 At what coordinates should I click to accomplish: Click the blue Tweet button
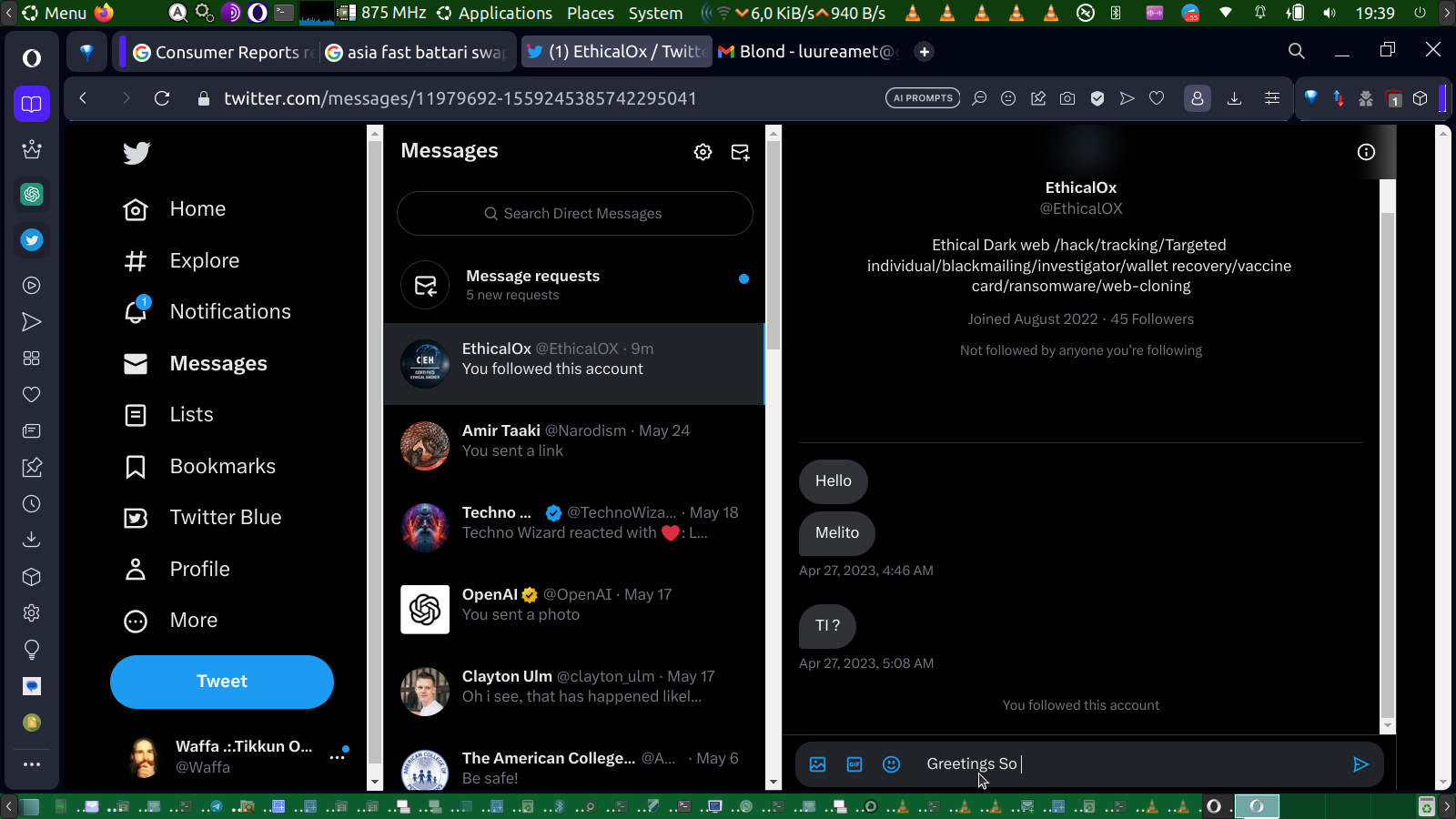[222, 682]
